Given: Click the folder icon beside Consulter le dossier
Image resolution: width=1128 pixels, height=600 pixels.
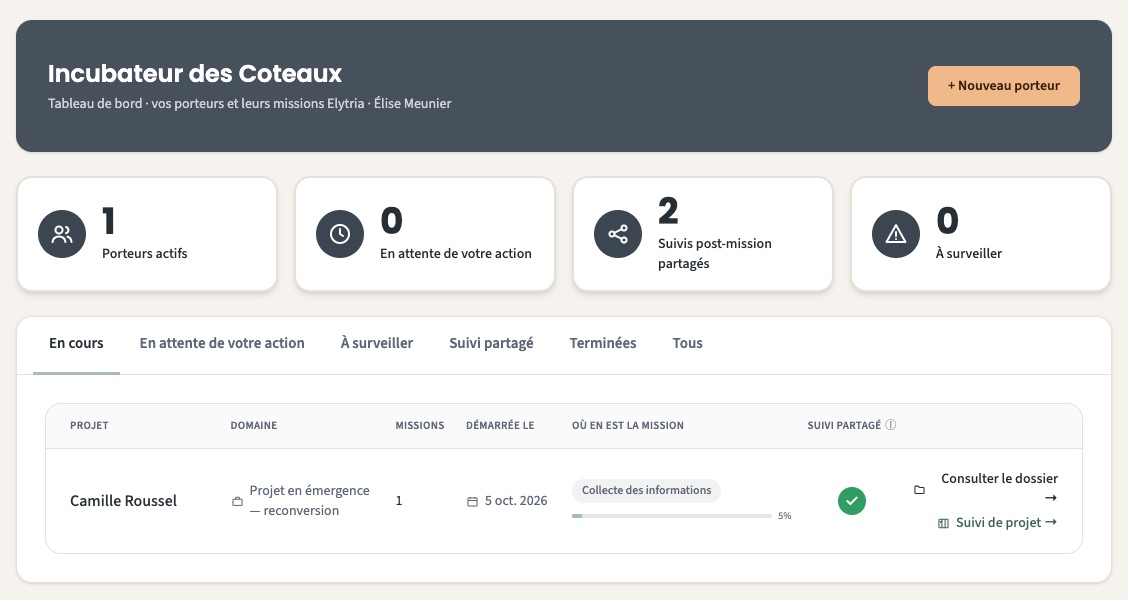Looking at the screenshot, I should click(919, 490).
